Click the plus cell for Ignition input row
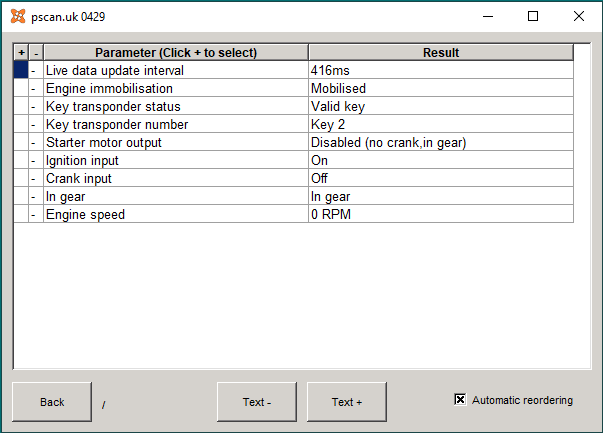The width and height of the screenshot is (603, 433). point(21,160)
